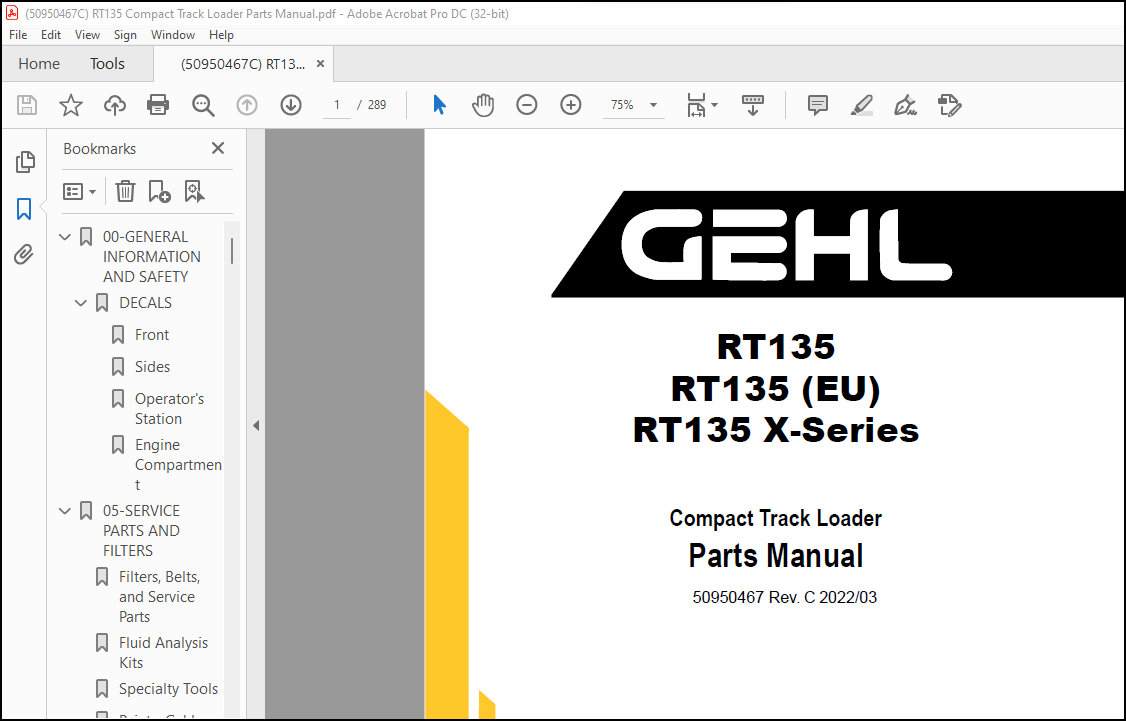
Task: Add a comment sticky note
Action: (817, 106)
